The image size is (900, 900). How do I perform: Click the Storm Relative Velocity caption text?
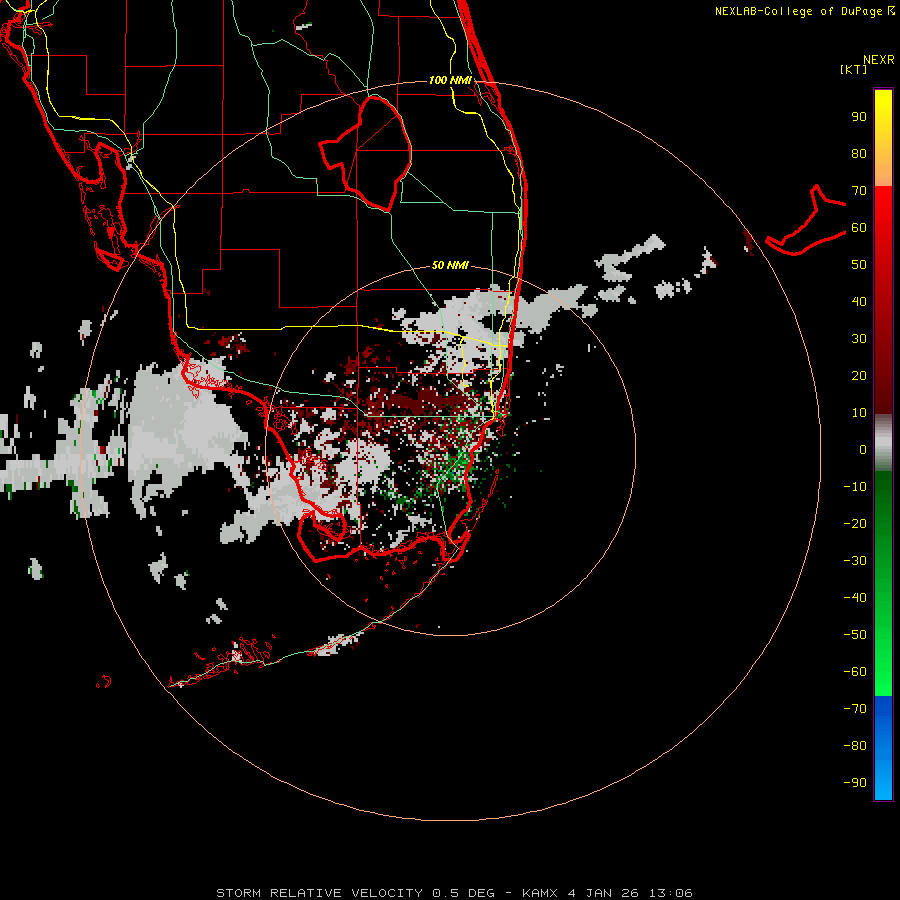454,893
